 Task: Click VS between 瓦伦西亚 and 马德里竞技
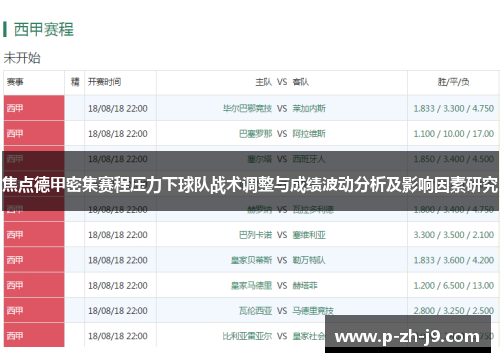pos(282,311)
